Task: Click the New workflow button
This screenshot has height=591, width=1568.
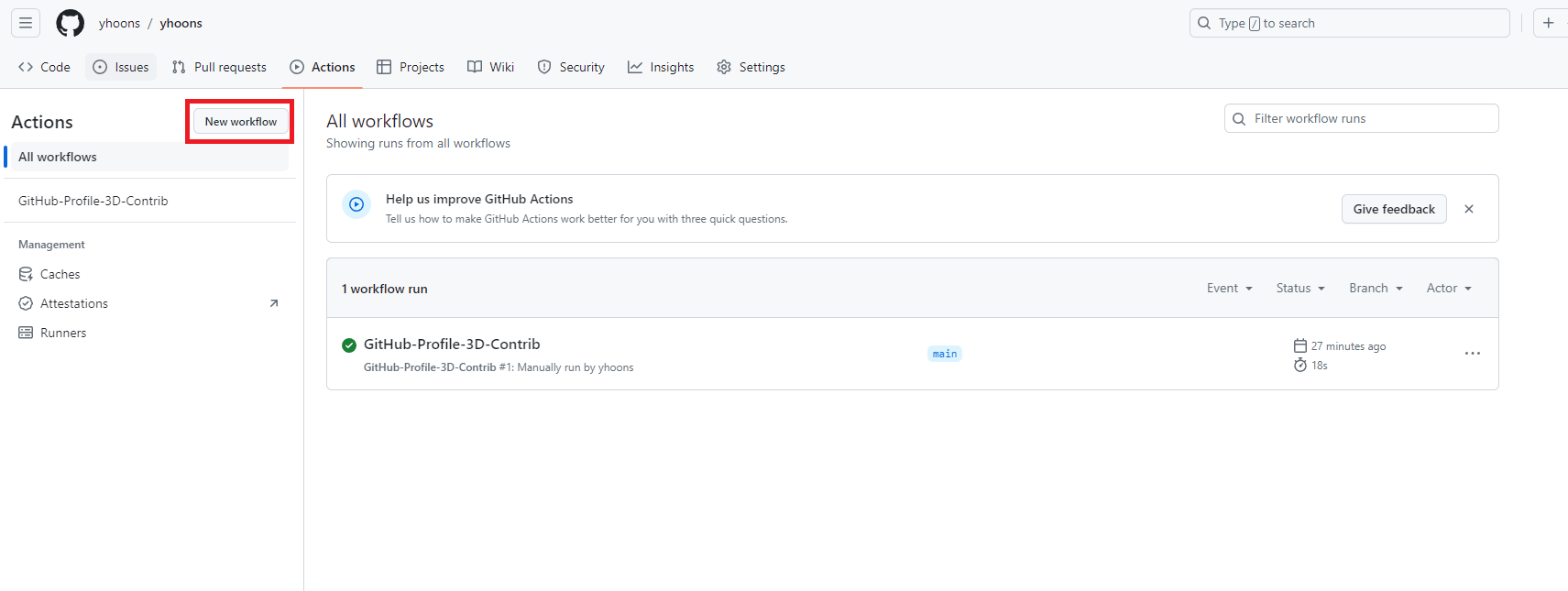Action: 241,121
